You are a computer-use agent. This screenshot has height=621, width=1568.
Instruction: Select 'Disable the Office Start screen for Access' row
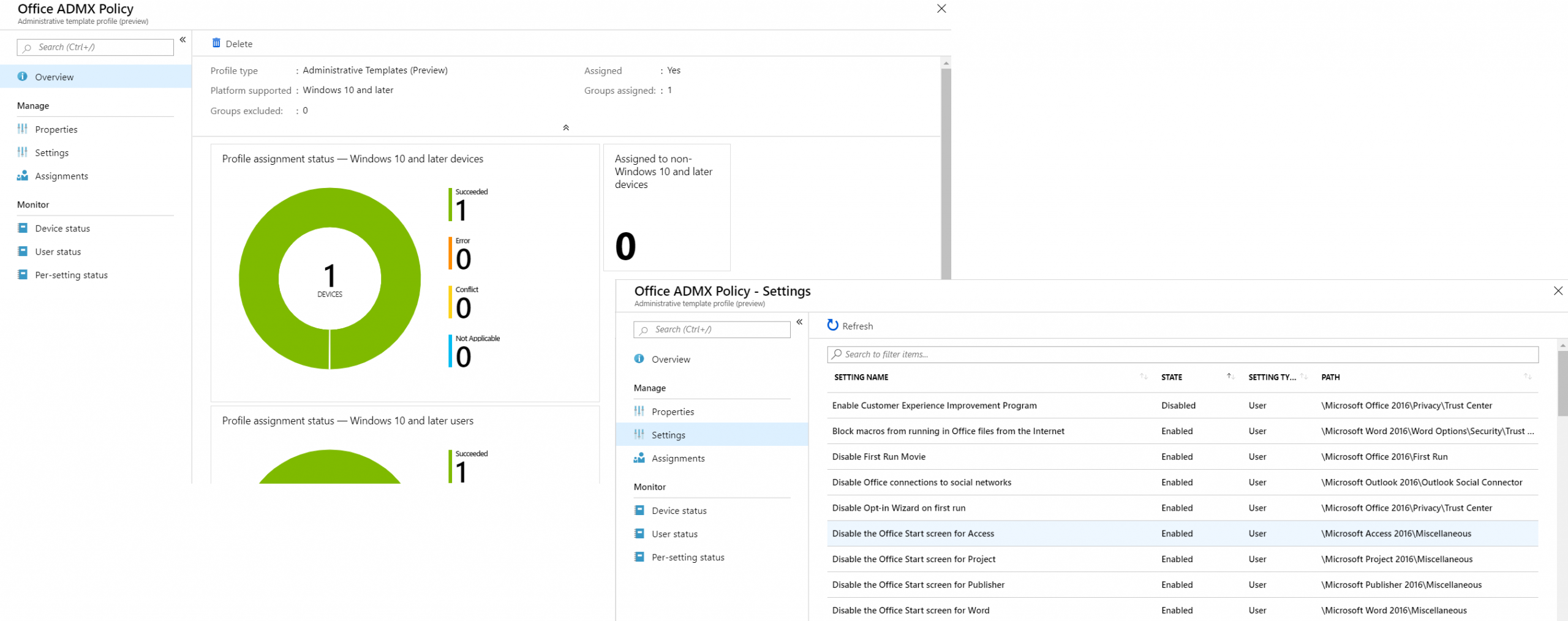pyautogui.click(x=1183, y=533)
